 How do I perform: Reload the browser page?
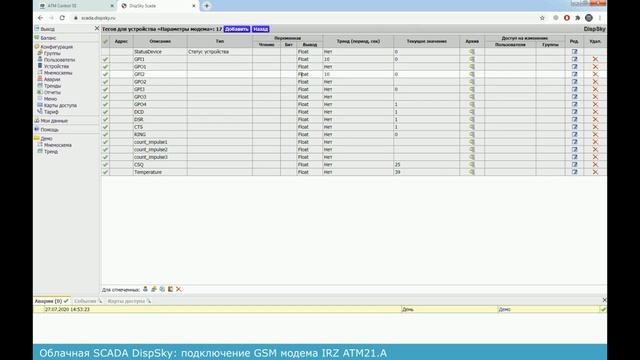pyautogui.click(x=62, y=18)
